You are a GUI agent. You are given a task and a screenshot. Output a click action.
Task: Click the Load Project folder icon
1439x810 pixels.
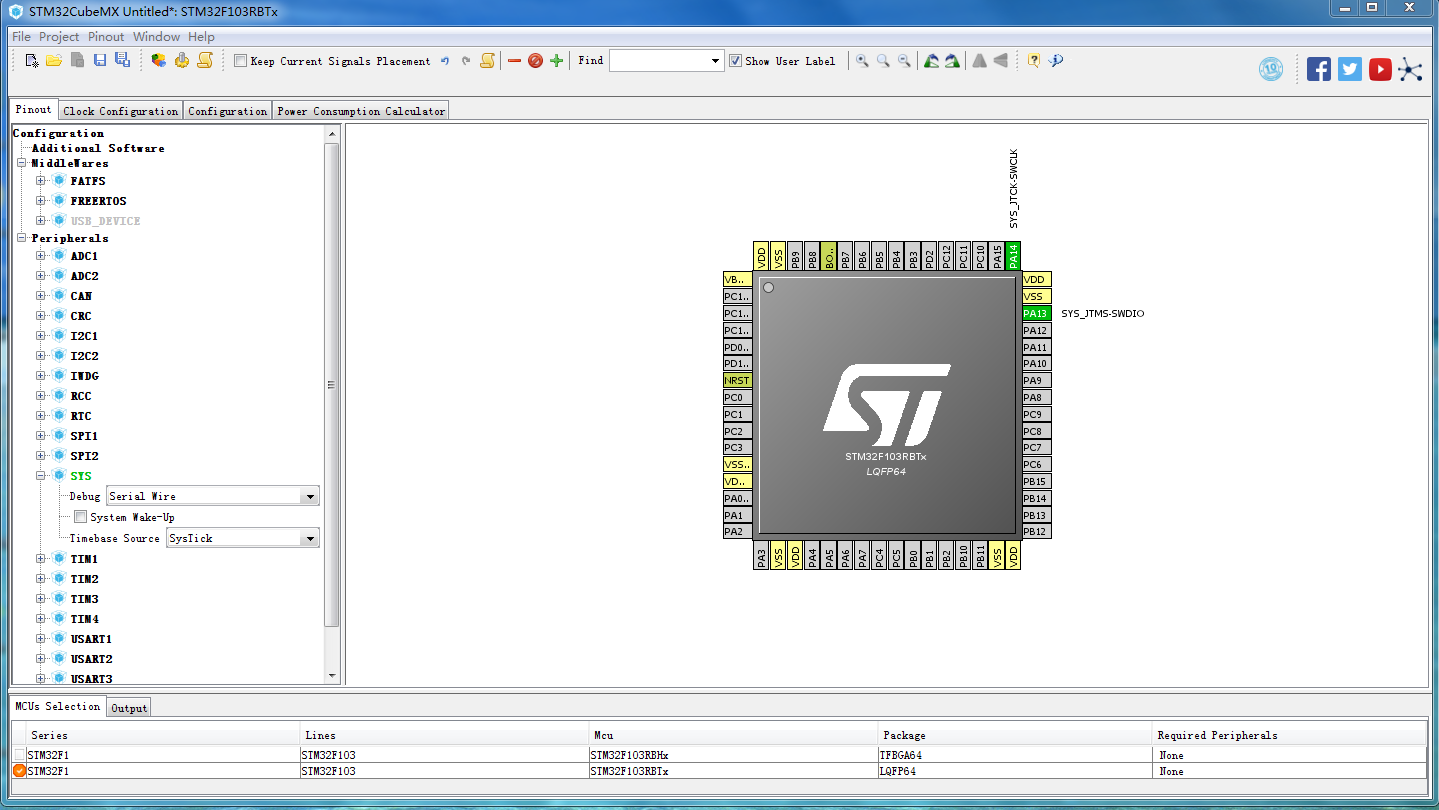coord(54,61)
